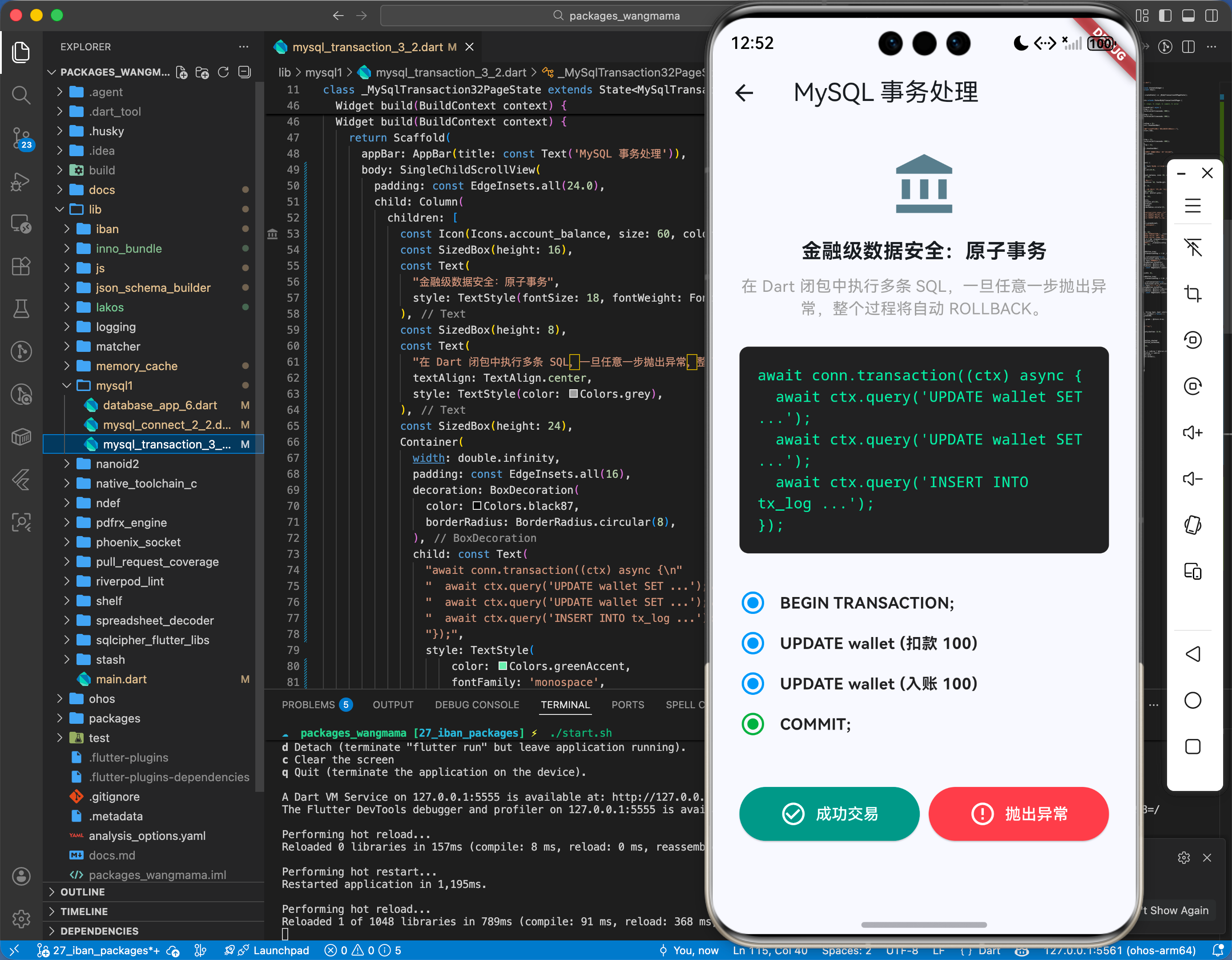Open the Extensions view icon
The image size is (1232, 960).
(21, 266)
